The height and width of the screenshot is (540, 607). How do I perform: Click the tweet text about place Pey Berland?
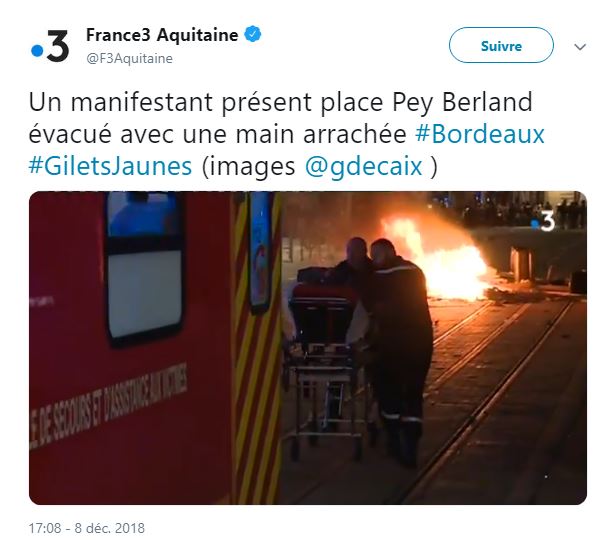click(x=287, y=134)
